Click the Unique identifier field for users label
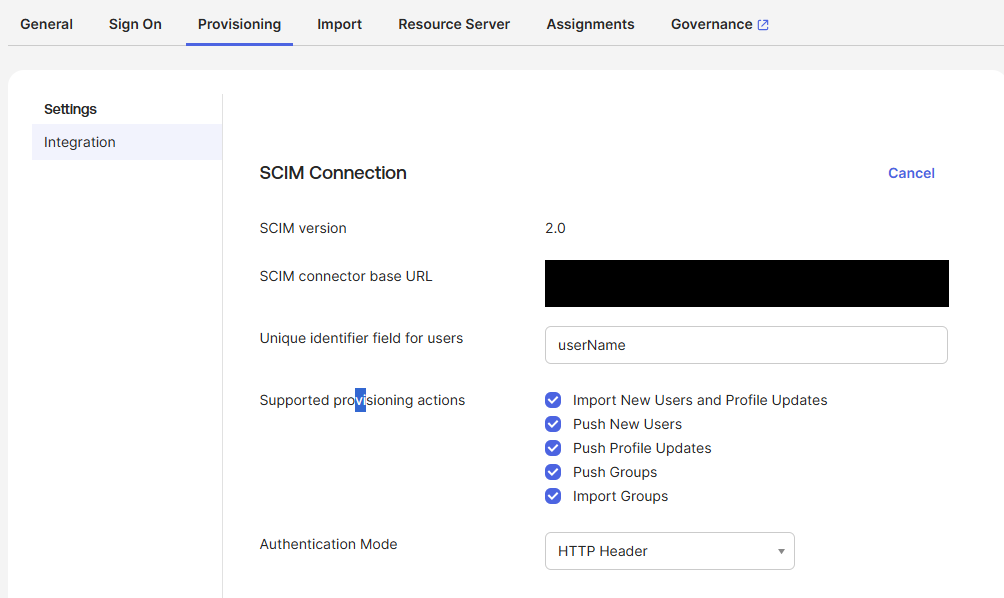 (361, 338)
